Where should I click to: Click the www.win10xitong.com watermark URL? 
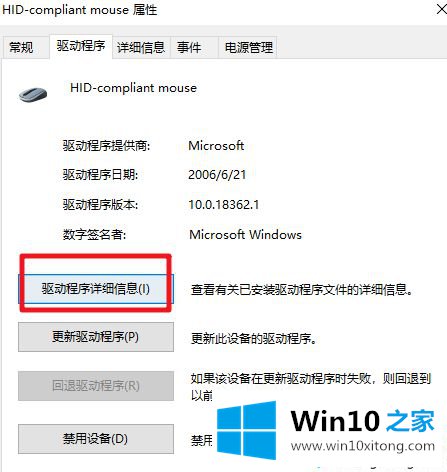point(363,446)
